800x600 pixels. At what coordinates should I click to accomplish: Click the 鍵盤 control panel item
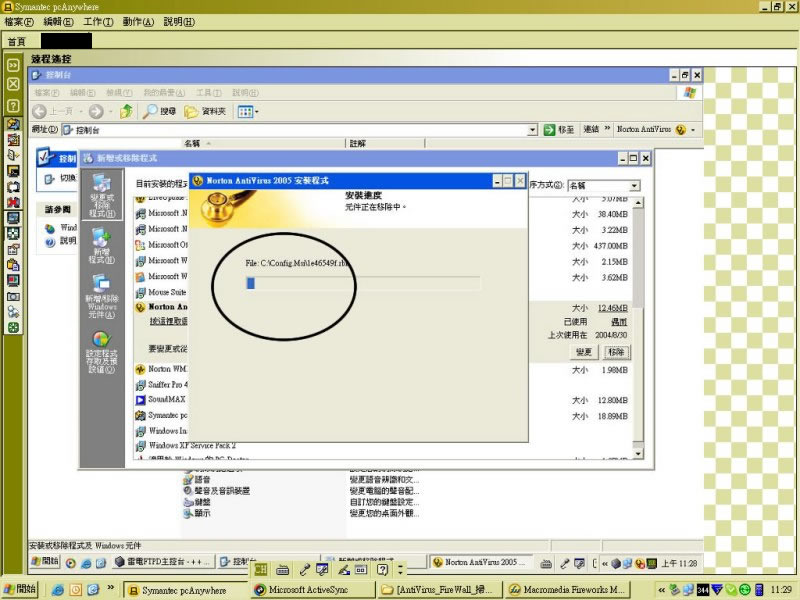197,502
